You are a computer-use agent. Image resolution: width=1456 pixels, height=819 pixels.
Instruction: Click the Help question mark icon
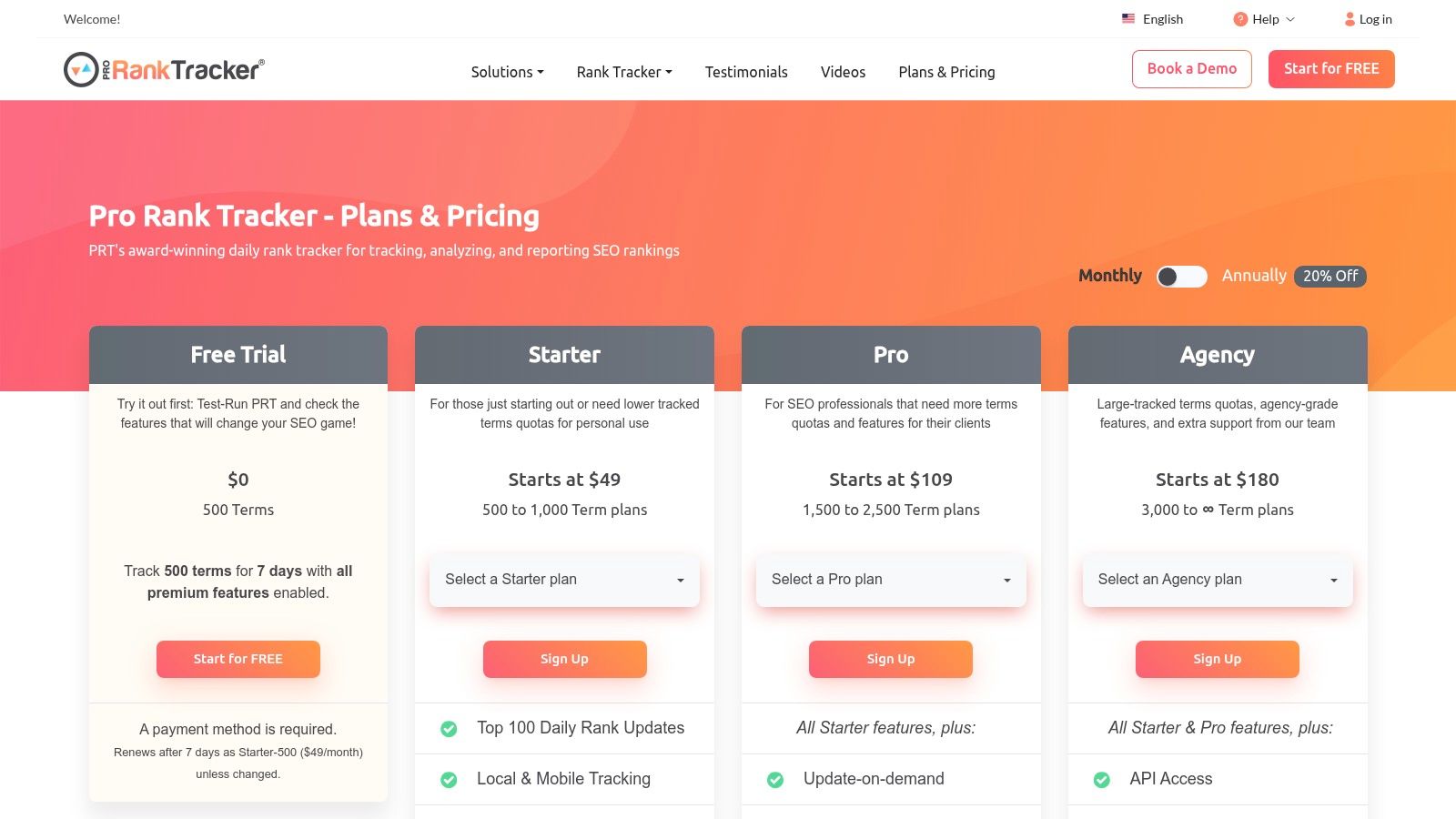click(x=1240, y=19)
